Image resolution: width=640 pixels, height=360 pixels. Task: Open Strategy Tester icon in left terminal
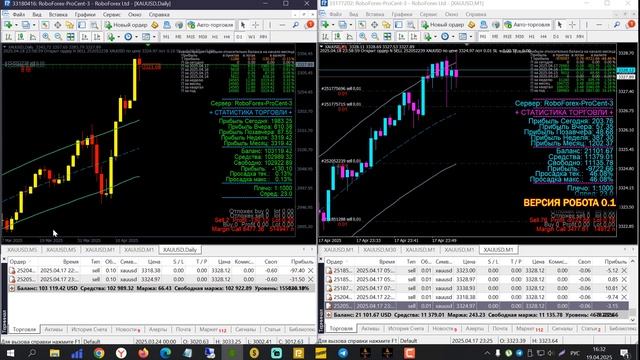94,25
